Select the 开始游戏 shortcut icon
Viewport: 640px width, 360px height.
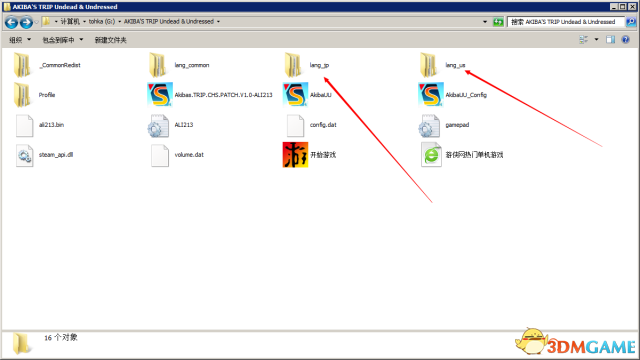pyautogui.click(x=295, y=155)
